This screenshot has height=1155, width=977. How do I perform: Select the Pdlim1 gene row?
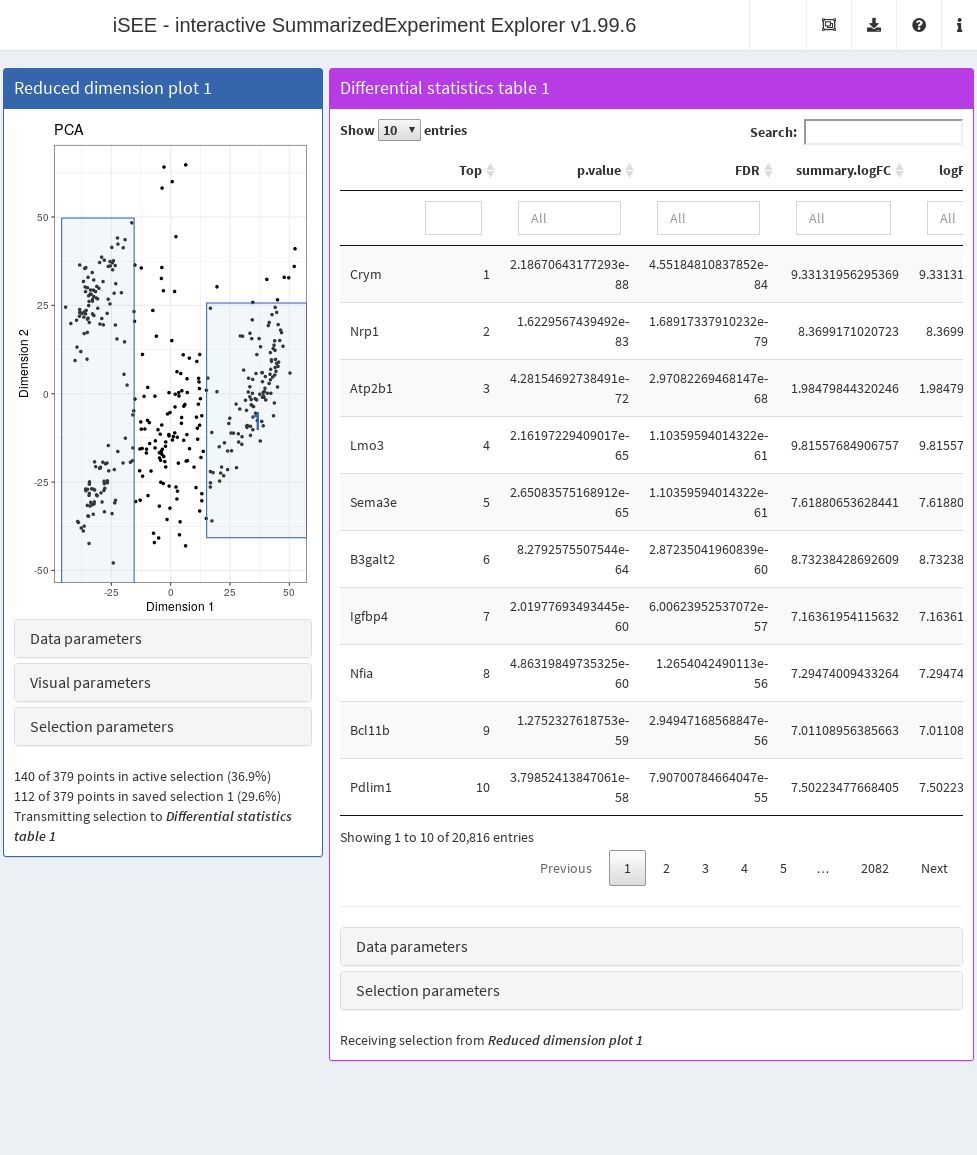651,787
